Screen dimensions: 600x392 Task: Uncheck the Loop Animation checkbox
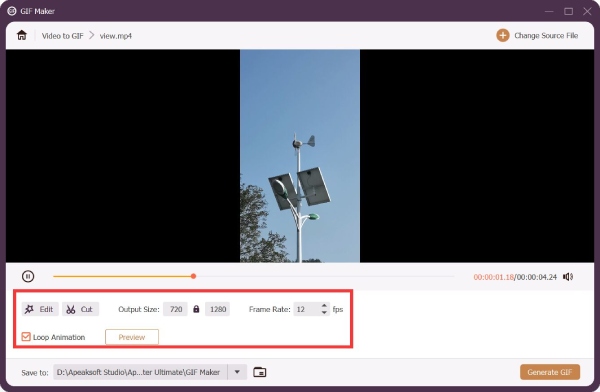(26, 337)
